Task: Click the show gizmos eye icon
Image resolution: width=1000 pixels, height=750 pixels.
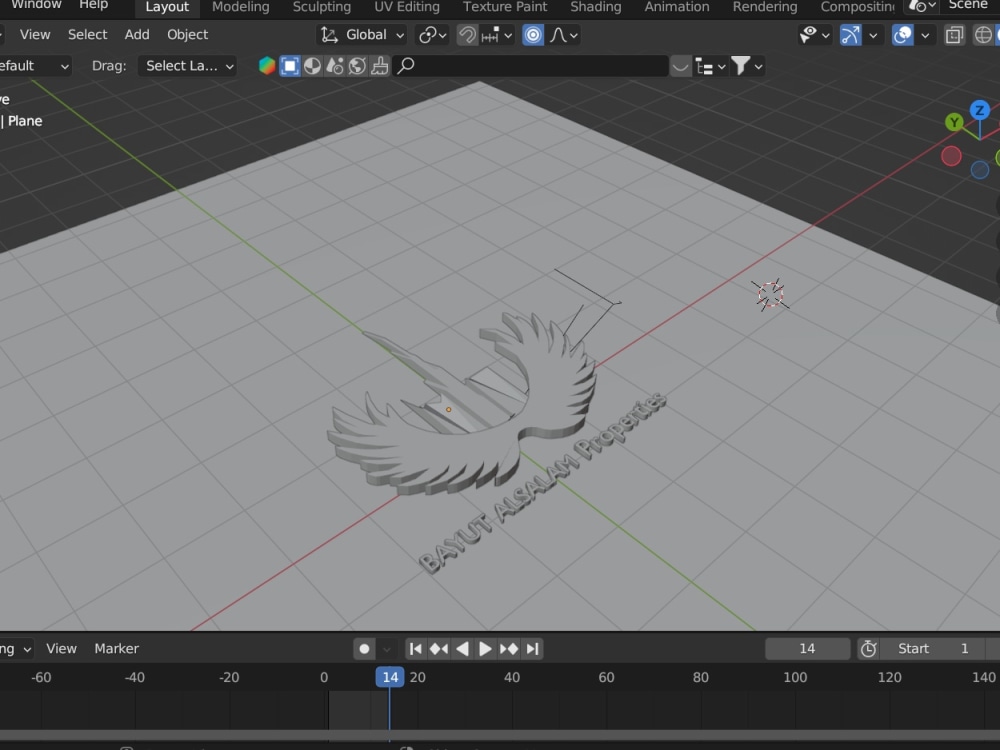Action: tap(807, 35)
